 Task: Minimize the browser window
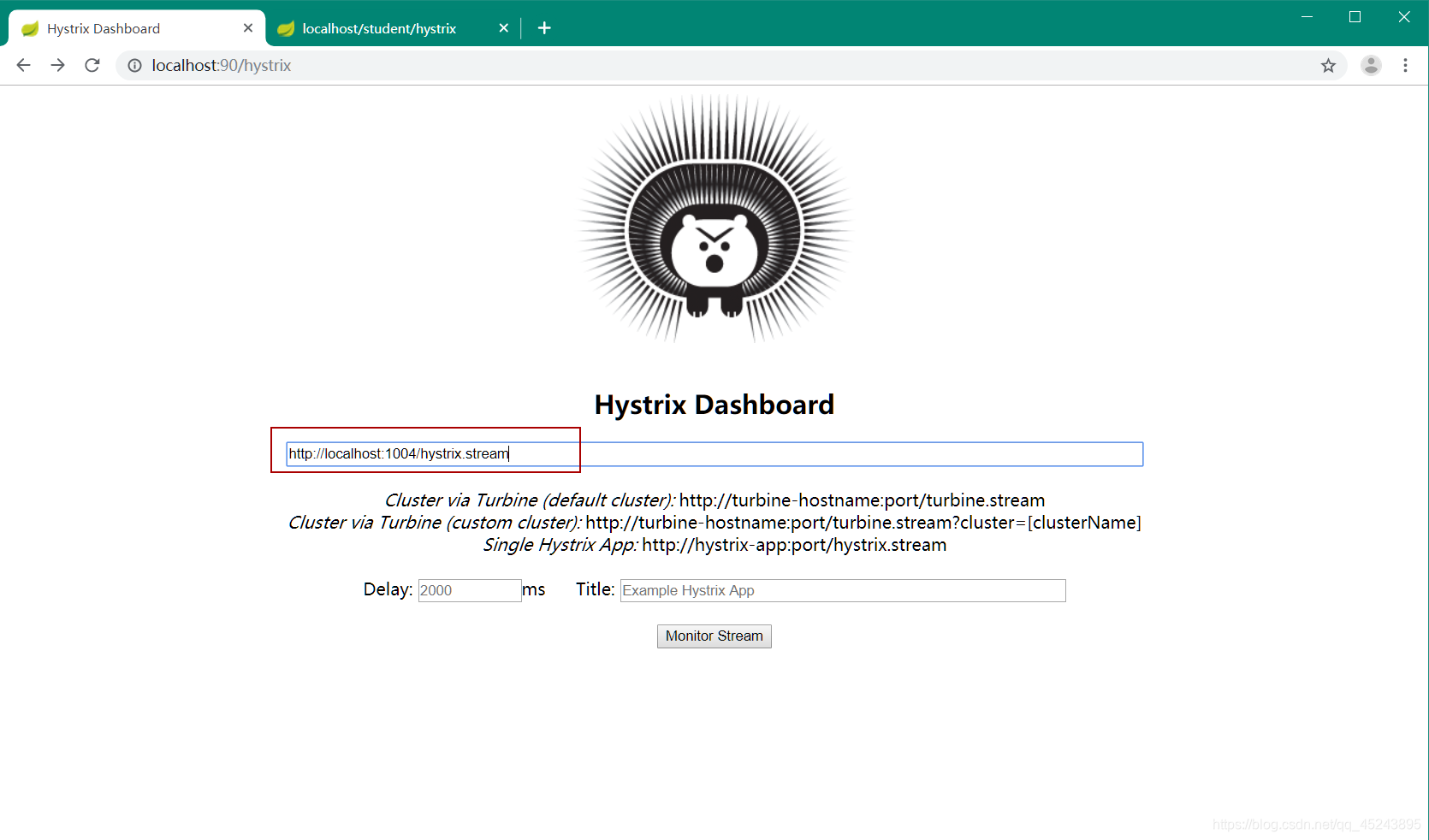pyautogui.click(x=1307, y=17)
